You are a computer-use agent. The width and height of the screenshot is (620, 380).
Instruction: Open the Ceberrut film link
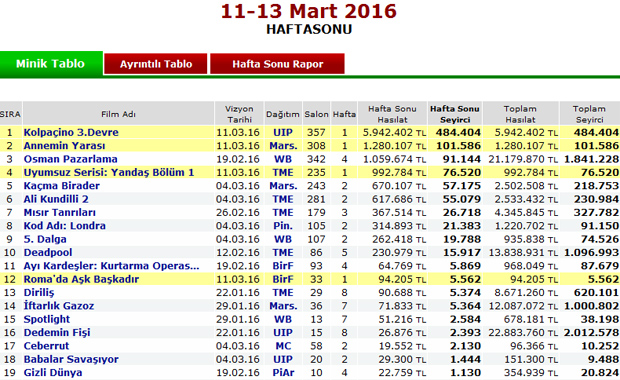pyautogui.click(x=46, y=346)
